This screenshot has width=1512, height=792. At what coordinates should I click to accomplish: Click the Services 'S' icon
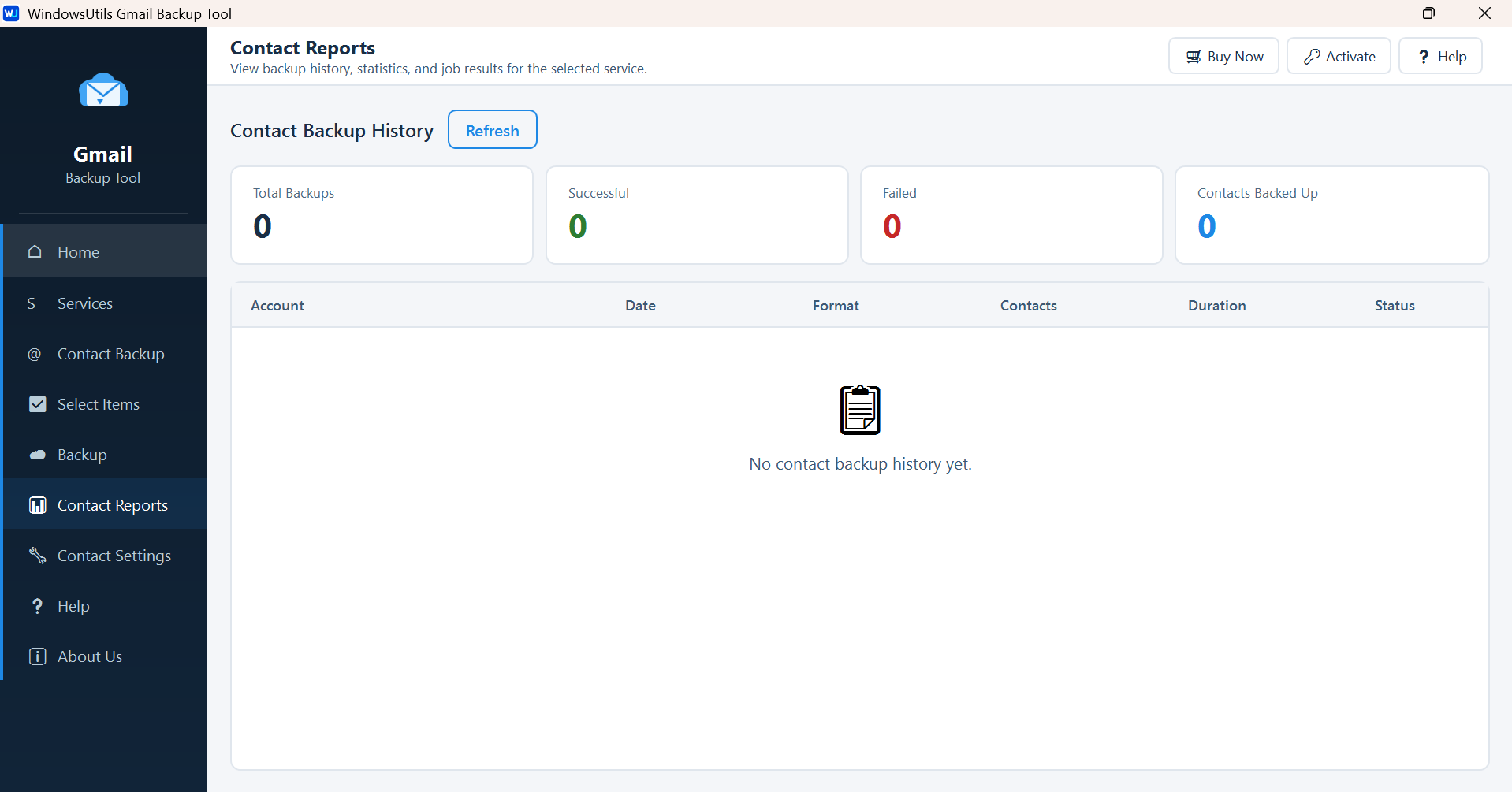click(x=32, y=303)
